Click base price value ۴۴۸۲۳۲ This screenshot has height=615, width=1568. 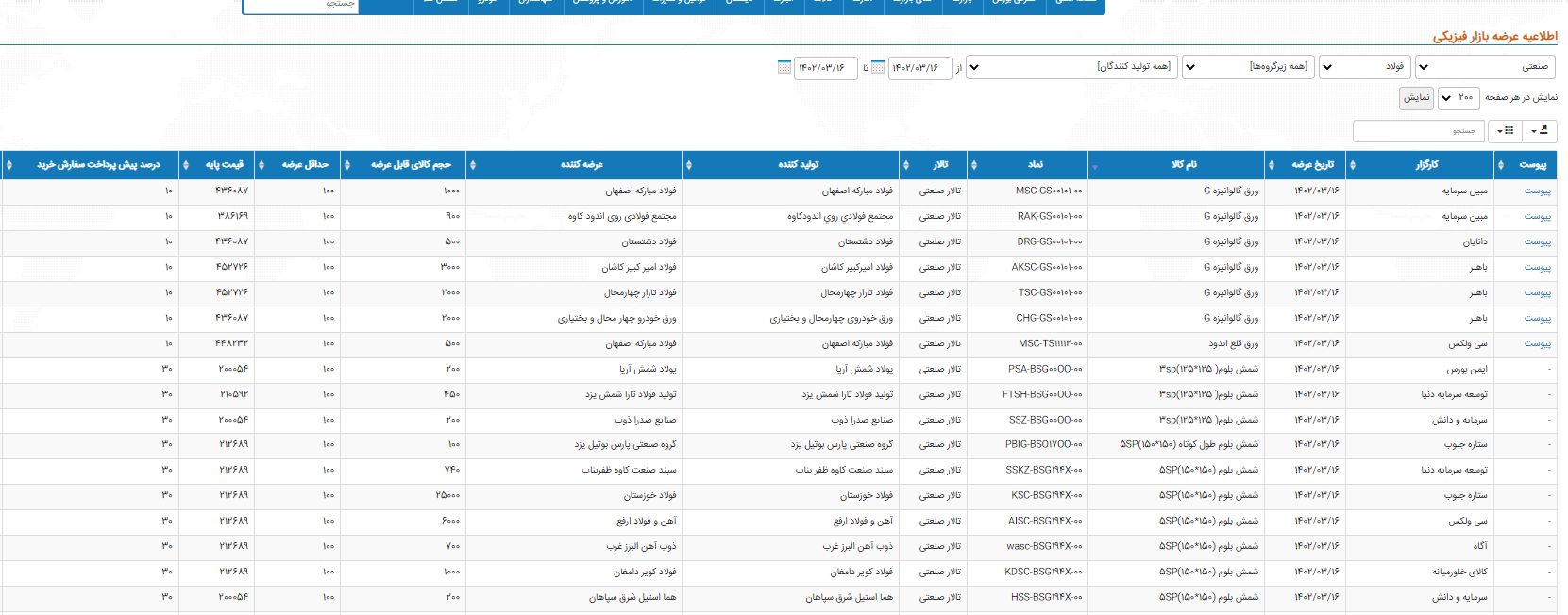(x=232, y=344)
